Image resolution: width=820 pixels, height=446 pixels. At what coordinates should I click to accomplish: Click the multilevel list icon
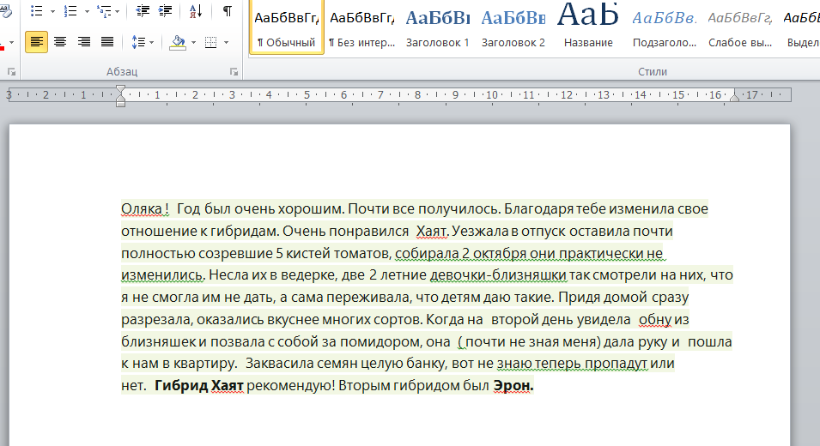(103, 11)
